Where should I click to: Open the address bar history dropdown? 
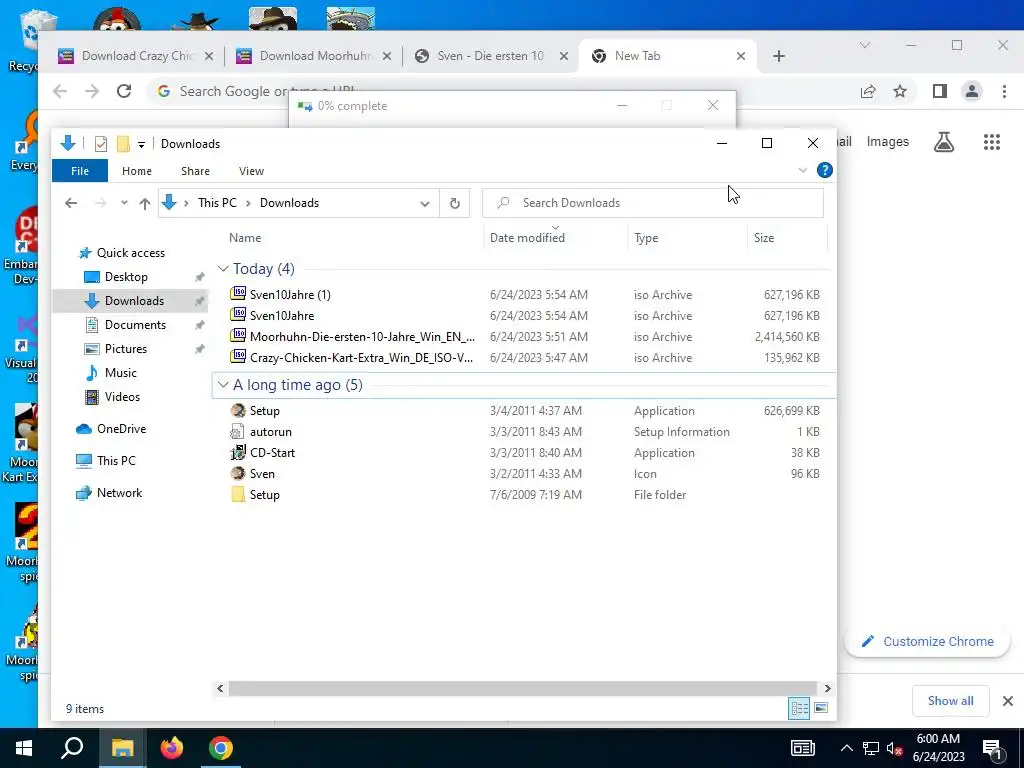tap(424, 203)
